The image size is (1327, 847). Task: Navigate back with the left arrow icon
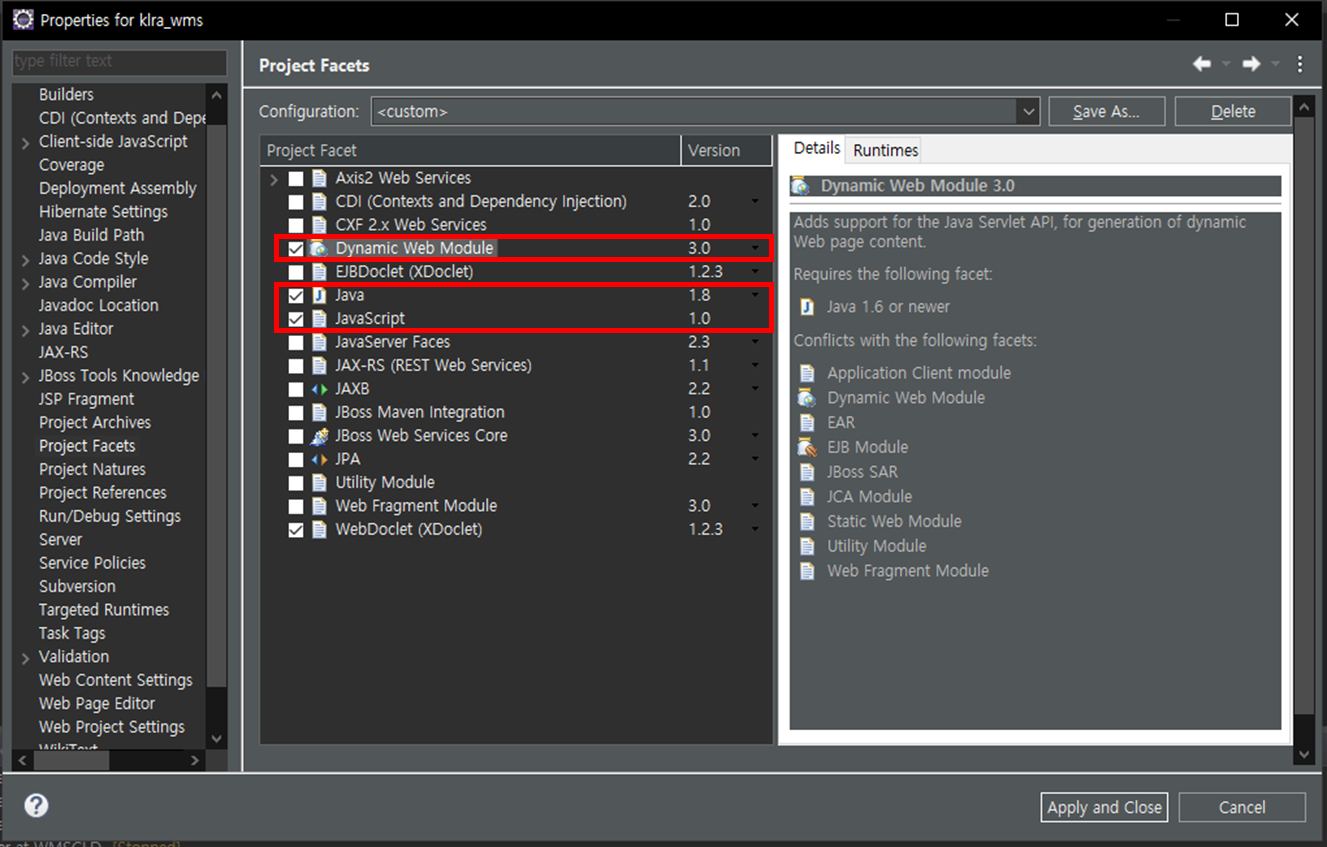coord(1202,65)
